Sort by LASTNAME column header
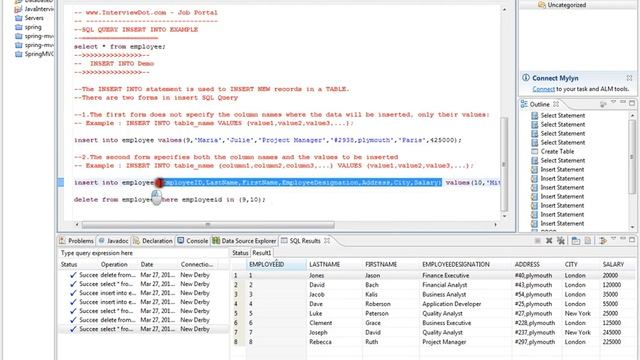 click(334, 264)
